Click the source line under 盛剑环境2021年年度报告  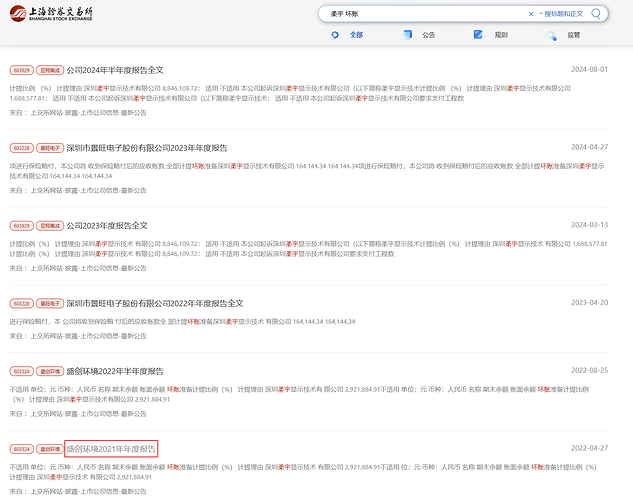click(78, 492)
